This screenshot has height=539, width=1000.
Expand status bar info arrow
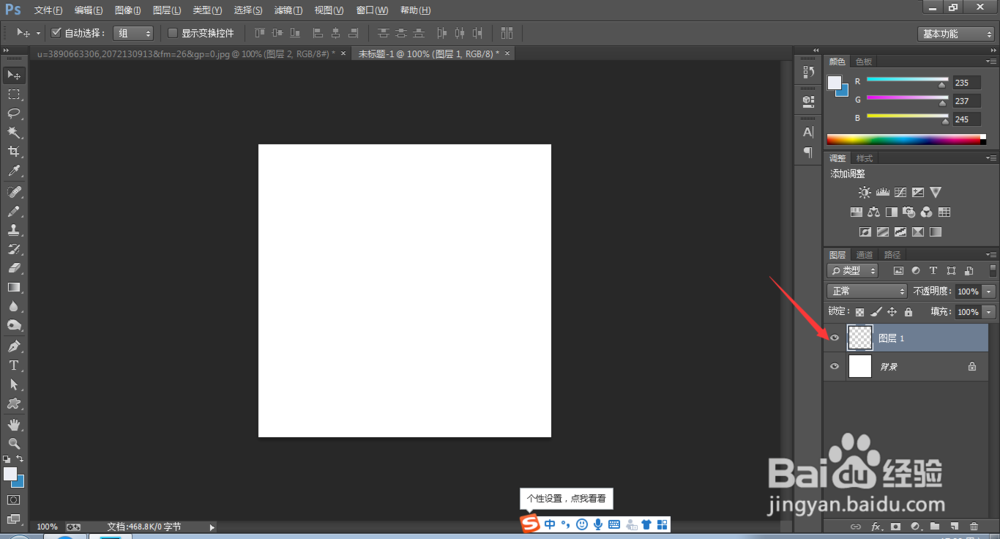click(x=212, y=527)
